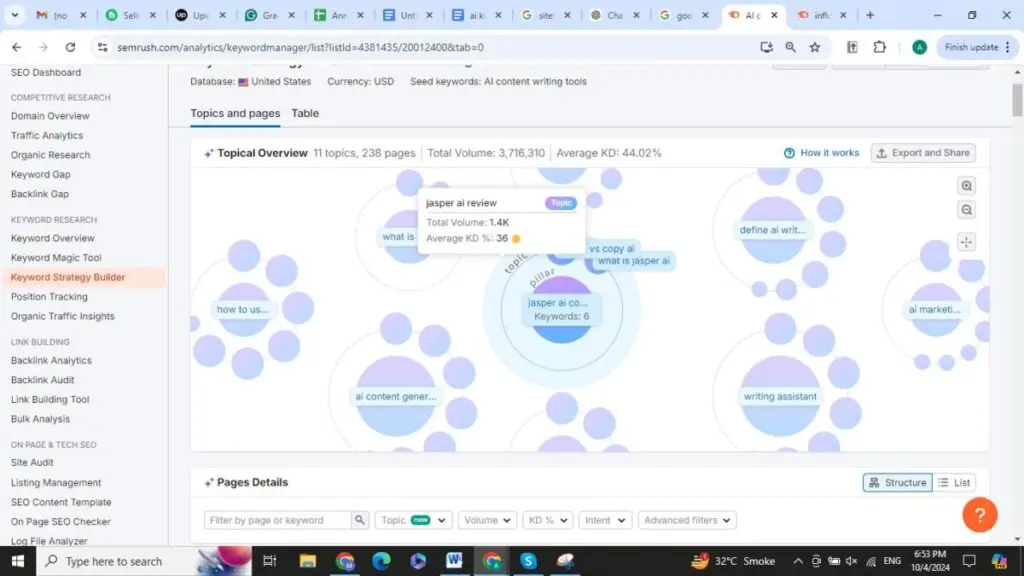
Task: Zoom out of the topical overview map
Action: (966, 210)
